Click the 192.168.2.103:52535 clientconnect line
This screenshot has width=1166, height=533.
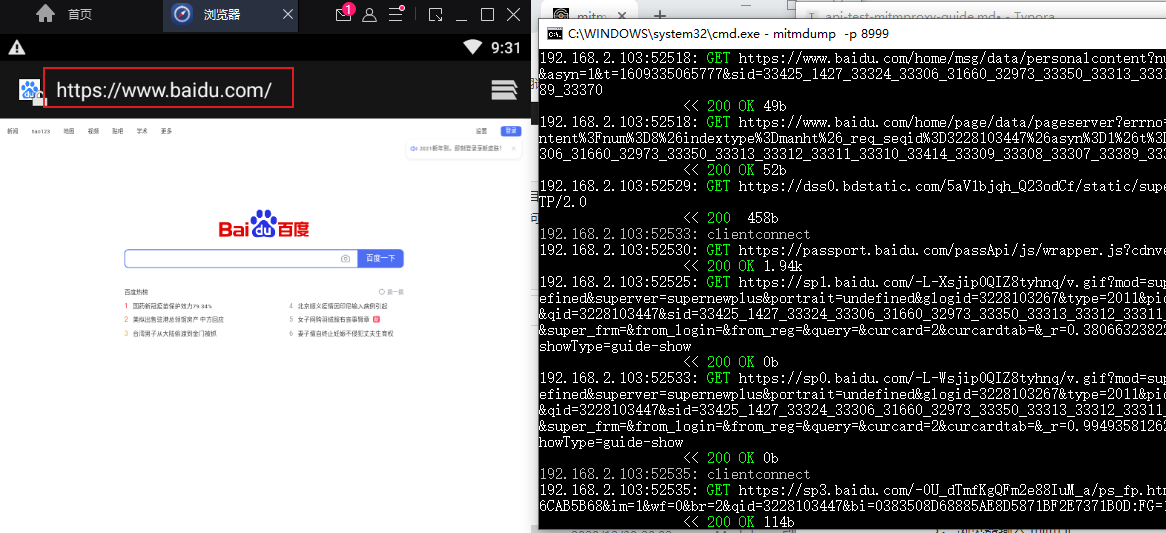[674, 474]
